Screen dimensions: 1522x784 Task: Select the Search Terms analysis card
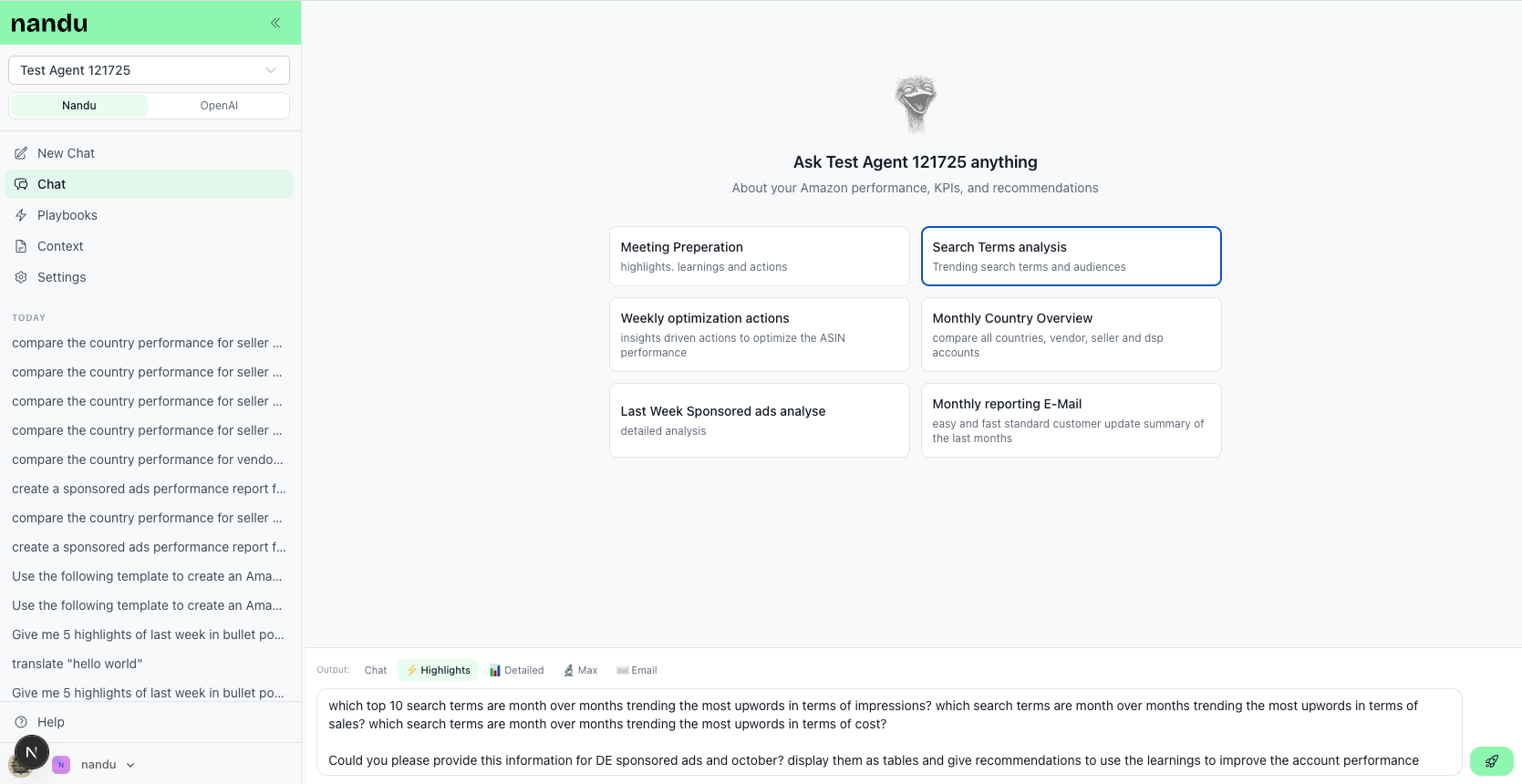pyautogui.click(x=1071, y=256)
